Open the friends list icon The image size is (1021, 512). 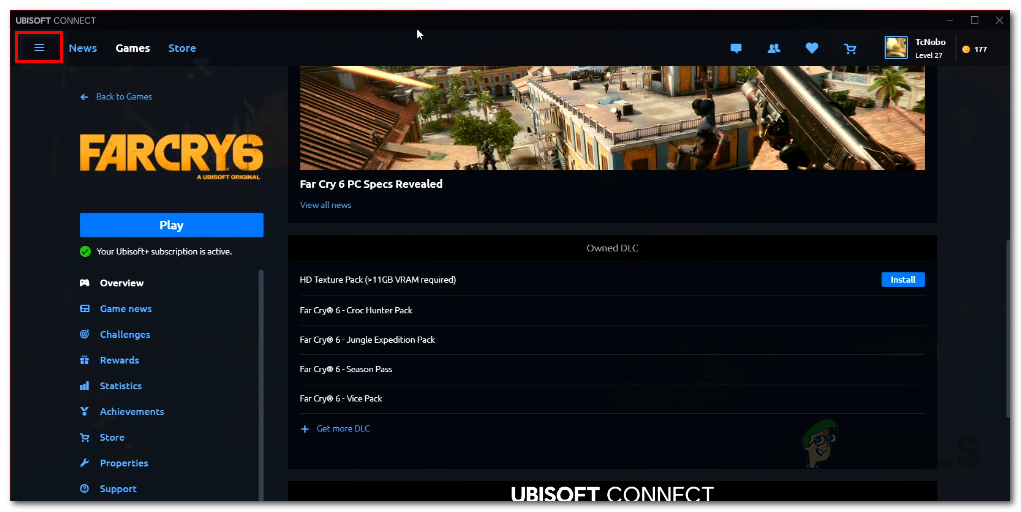tap(774, 48)
